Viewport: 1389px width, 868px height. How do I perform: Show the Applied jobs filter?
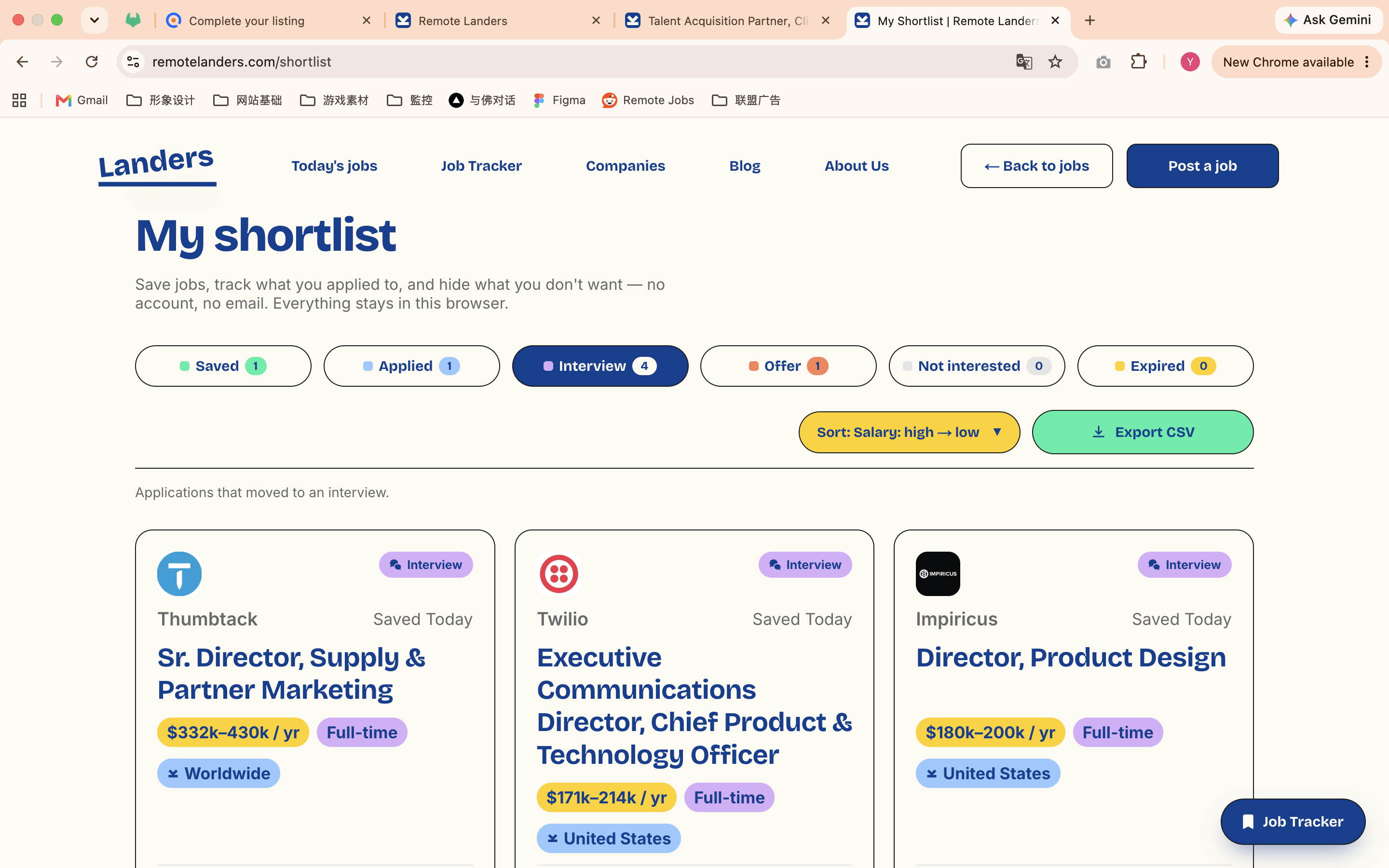[411, 366]
